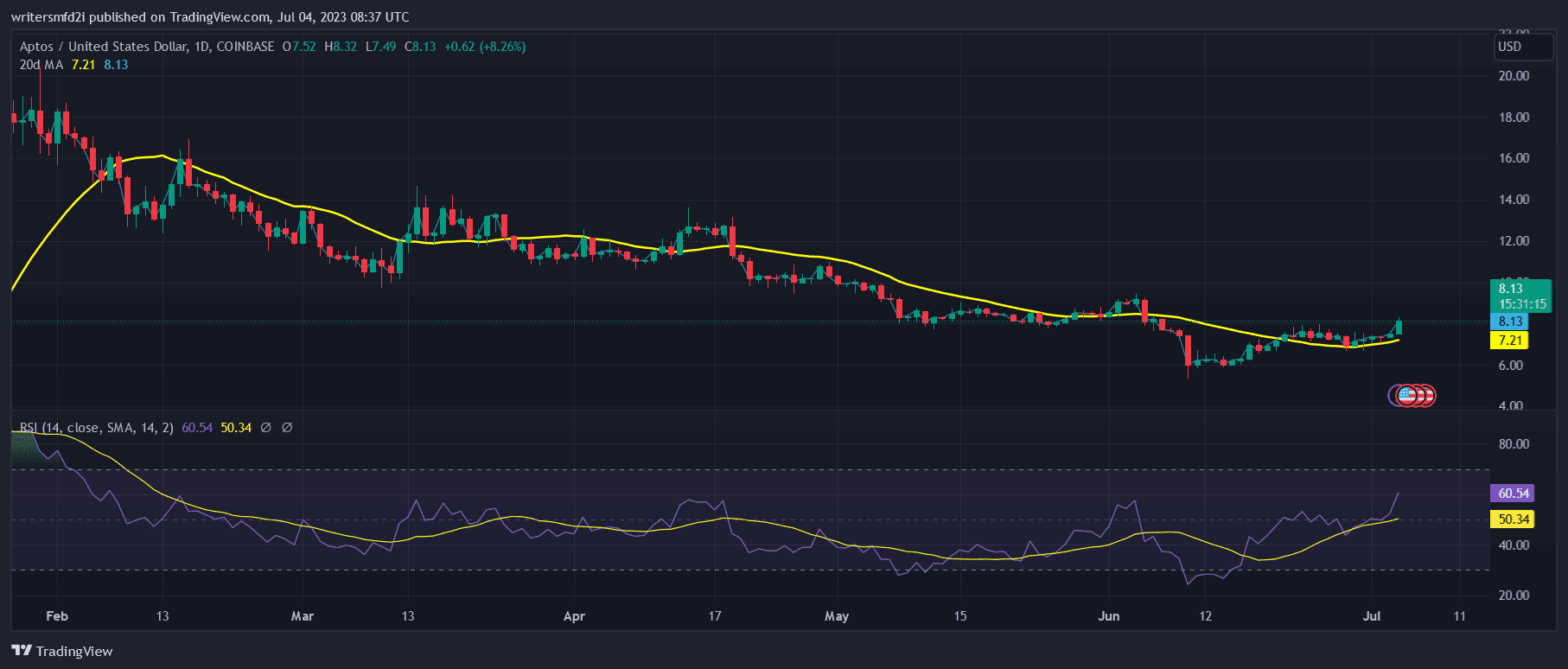Click the first ∅ symbol in RSI legend
Viewport: 1568px width, 669px height.
pos(265,428)
